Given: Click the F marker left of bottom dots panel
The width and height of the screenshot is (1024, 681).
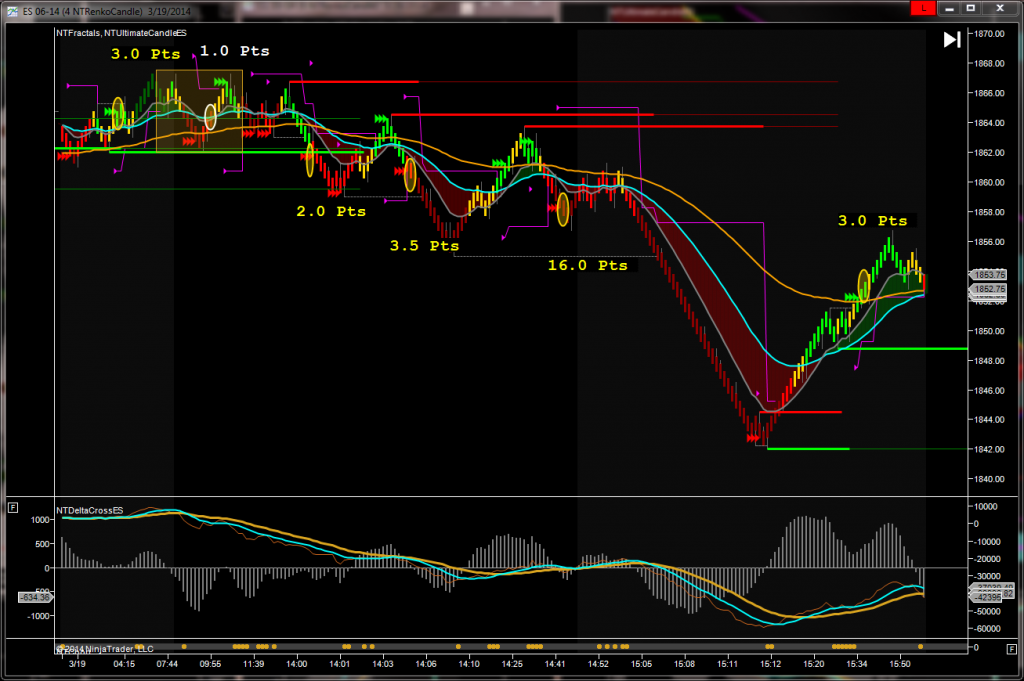Looking at the screenshot, I should click(x=12, y=648).
